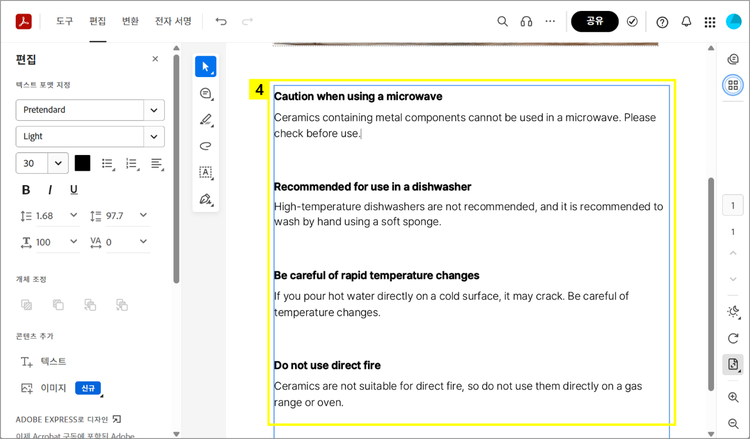This screenshot has width=750, height=439.
Task: Pick the highlighter pen tool
Action: point(206,120)
